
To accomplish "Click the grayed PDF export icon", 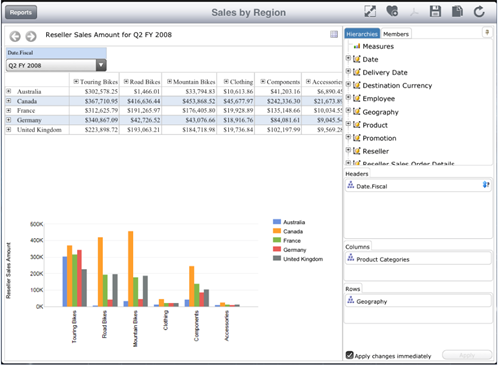I will (x=414, y=12).
